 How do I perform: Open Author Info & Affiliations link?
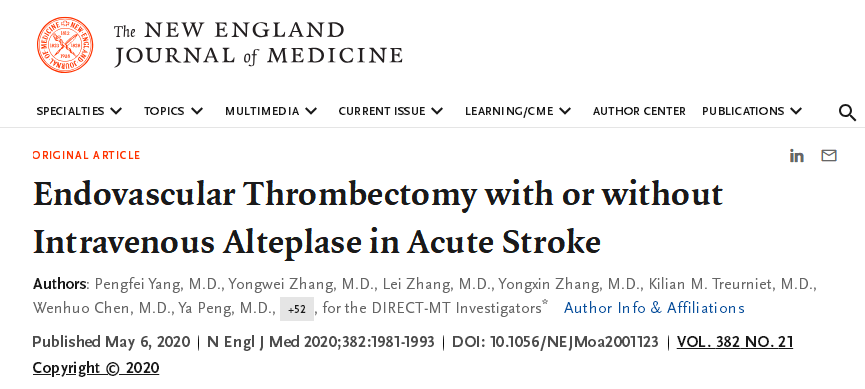[x=654, y=307]
